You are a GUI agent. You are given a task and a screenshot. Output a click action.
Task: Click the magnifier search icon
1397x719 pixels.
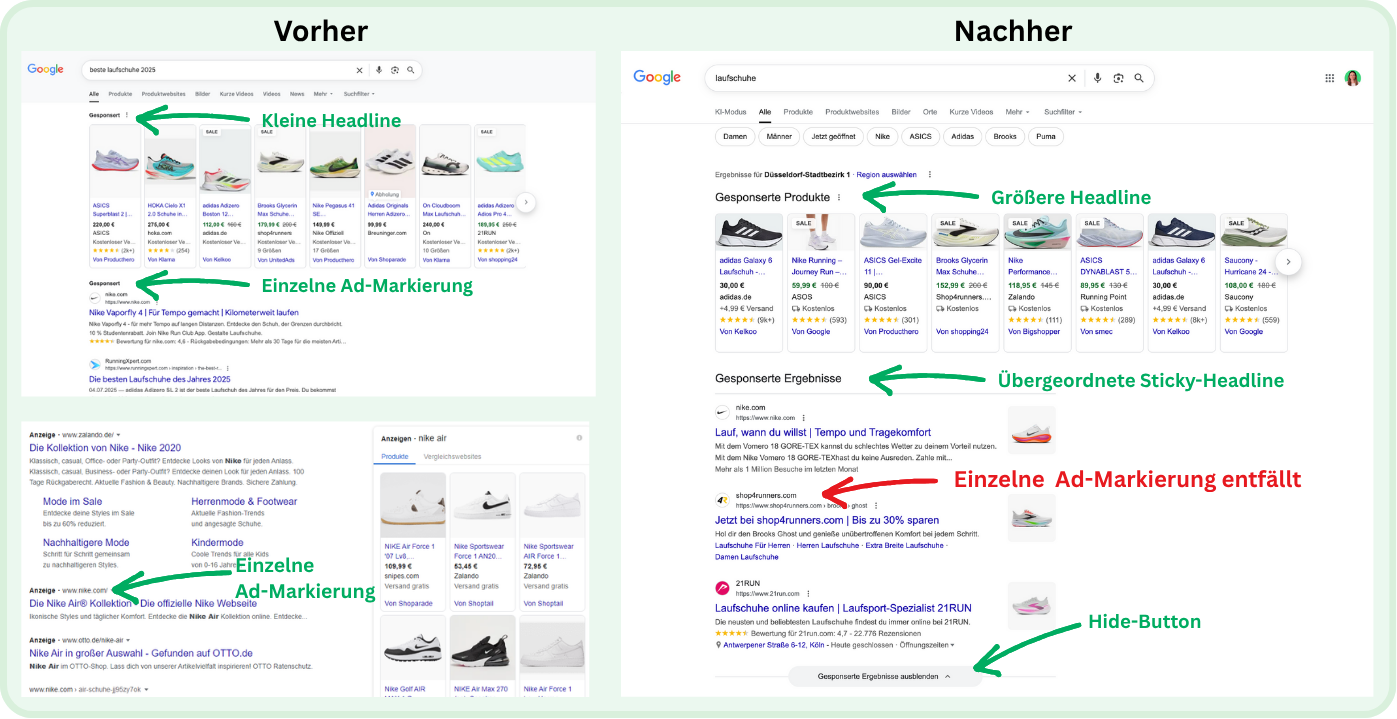1138,78
